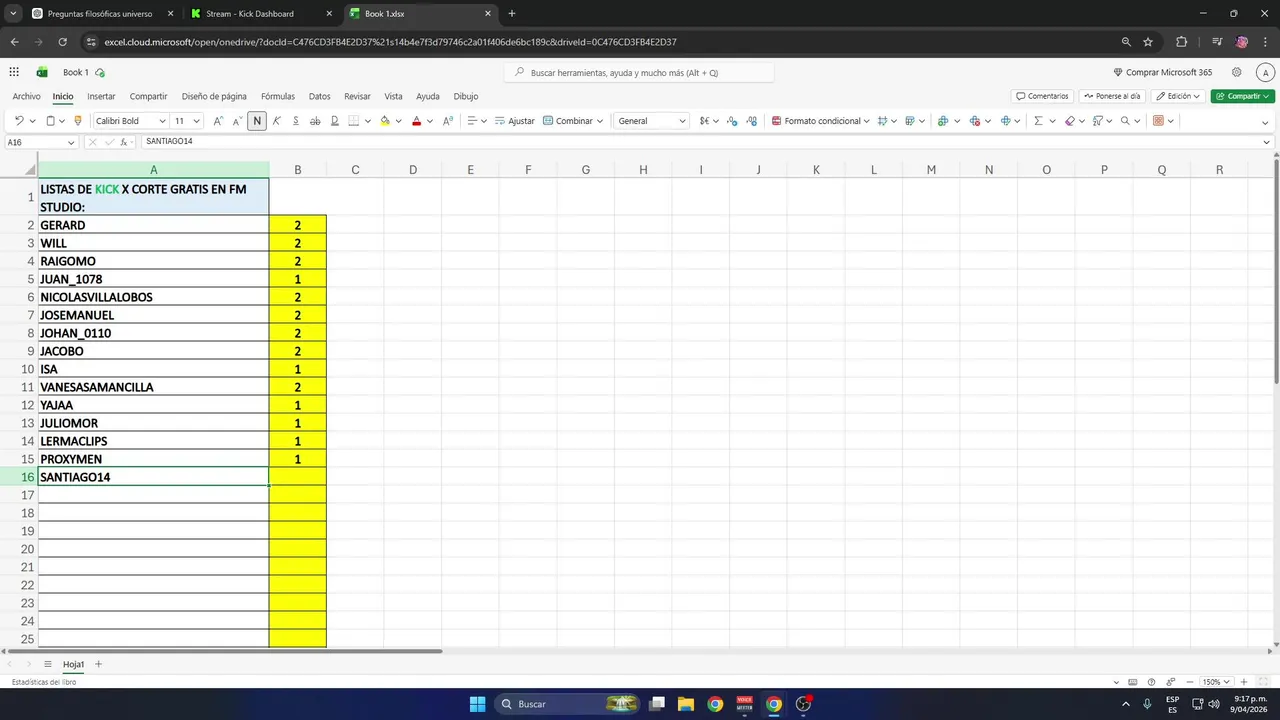Click the delete cells icon
Image resolution: width=1280 pixels, height=720 pixels.
click(x=974, y=121)
